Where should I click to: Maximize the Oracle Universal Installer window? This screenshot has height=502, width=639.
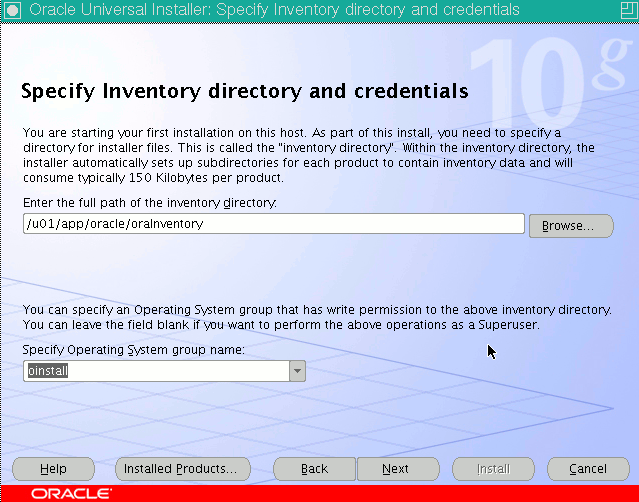coord(628,10)
